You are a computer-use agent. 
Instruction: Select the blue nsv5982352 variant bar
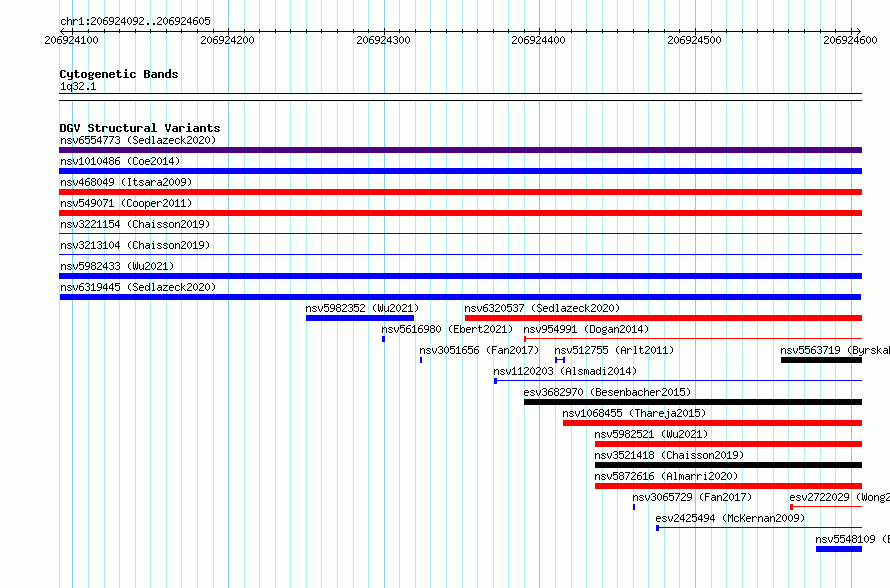coord(360,318)
